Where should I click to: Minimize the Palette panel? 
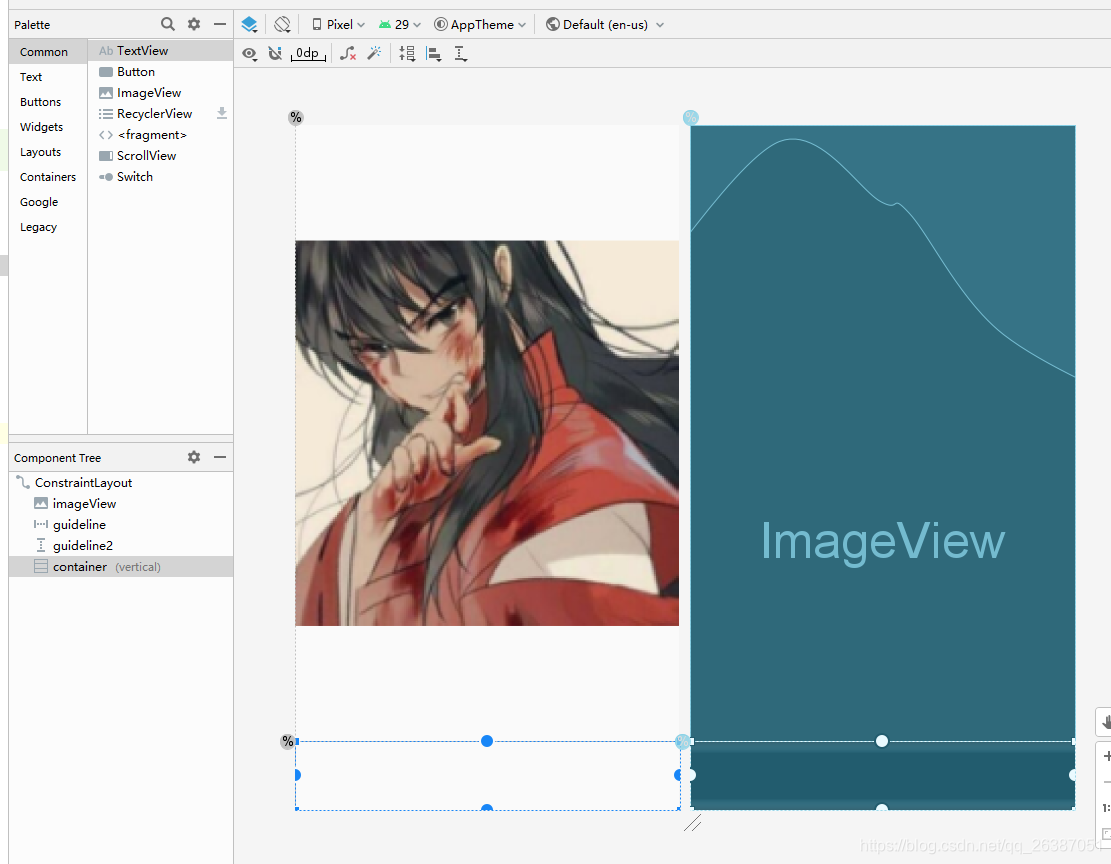220,24
